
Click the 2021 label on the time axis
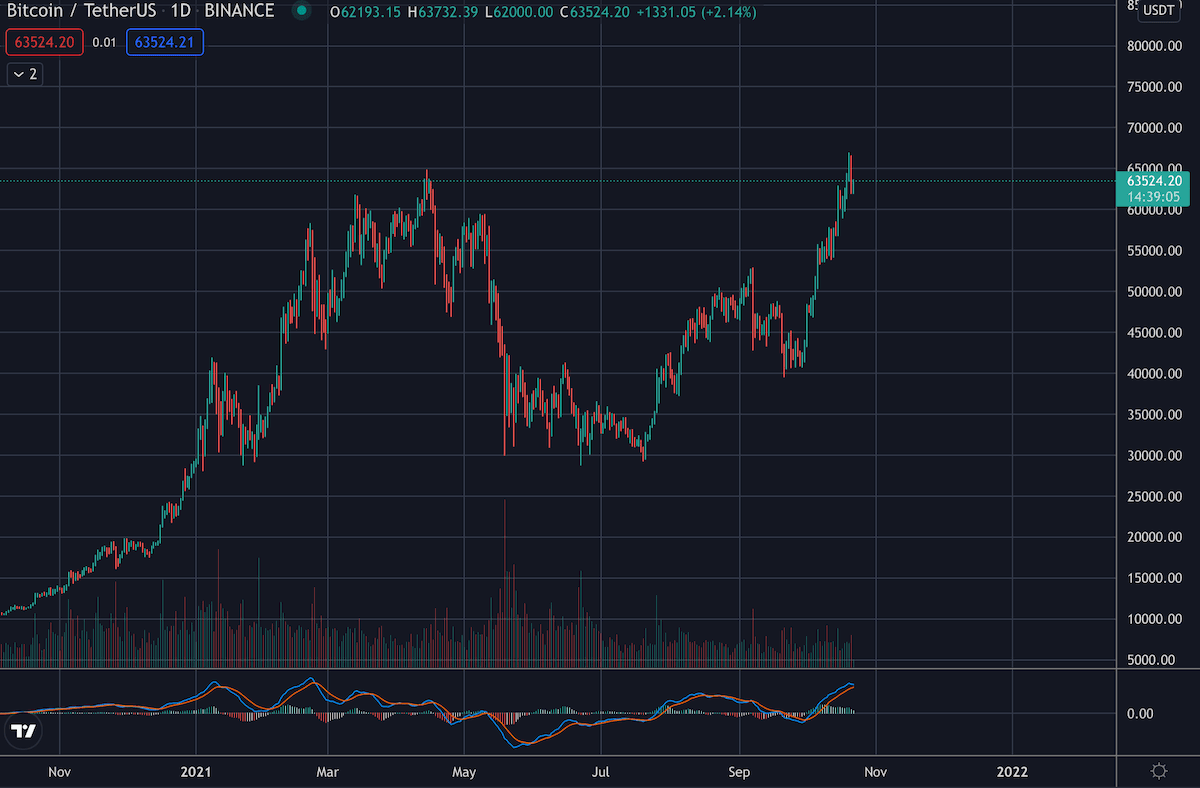click(x=196, y=771)
